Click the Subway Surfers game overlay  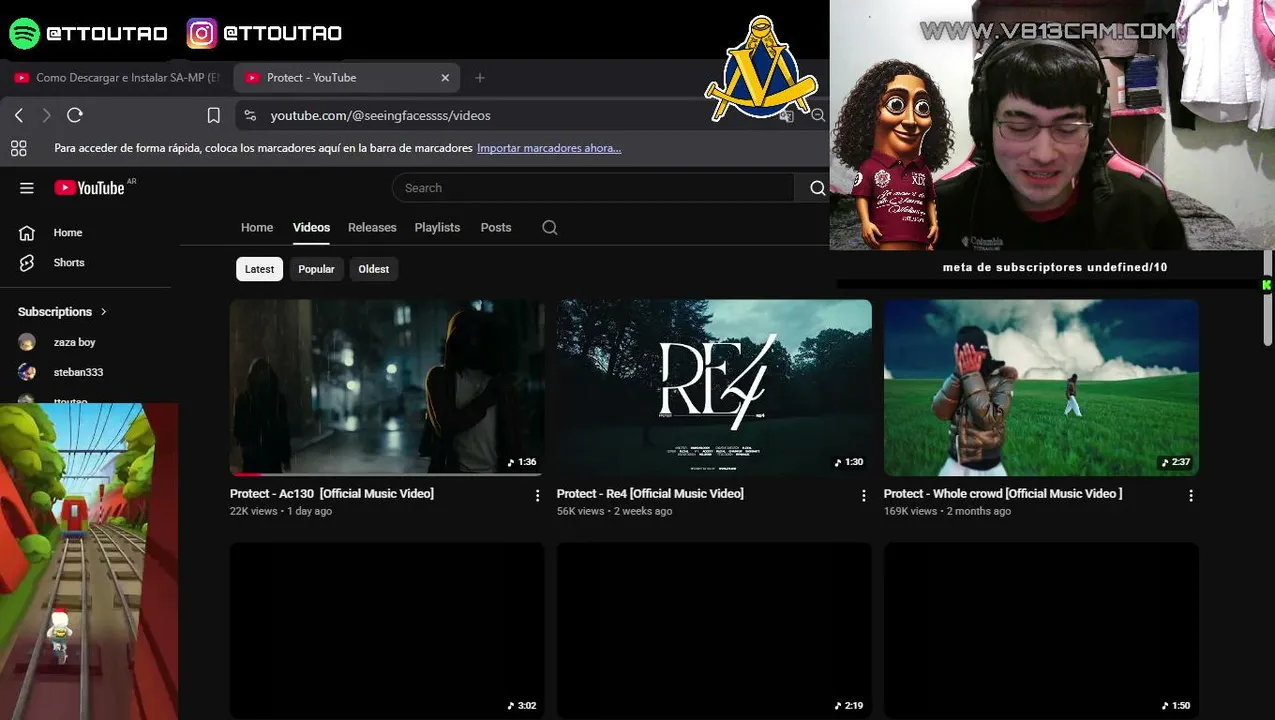pos(89,561)
